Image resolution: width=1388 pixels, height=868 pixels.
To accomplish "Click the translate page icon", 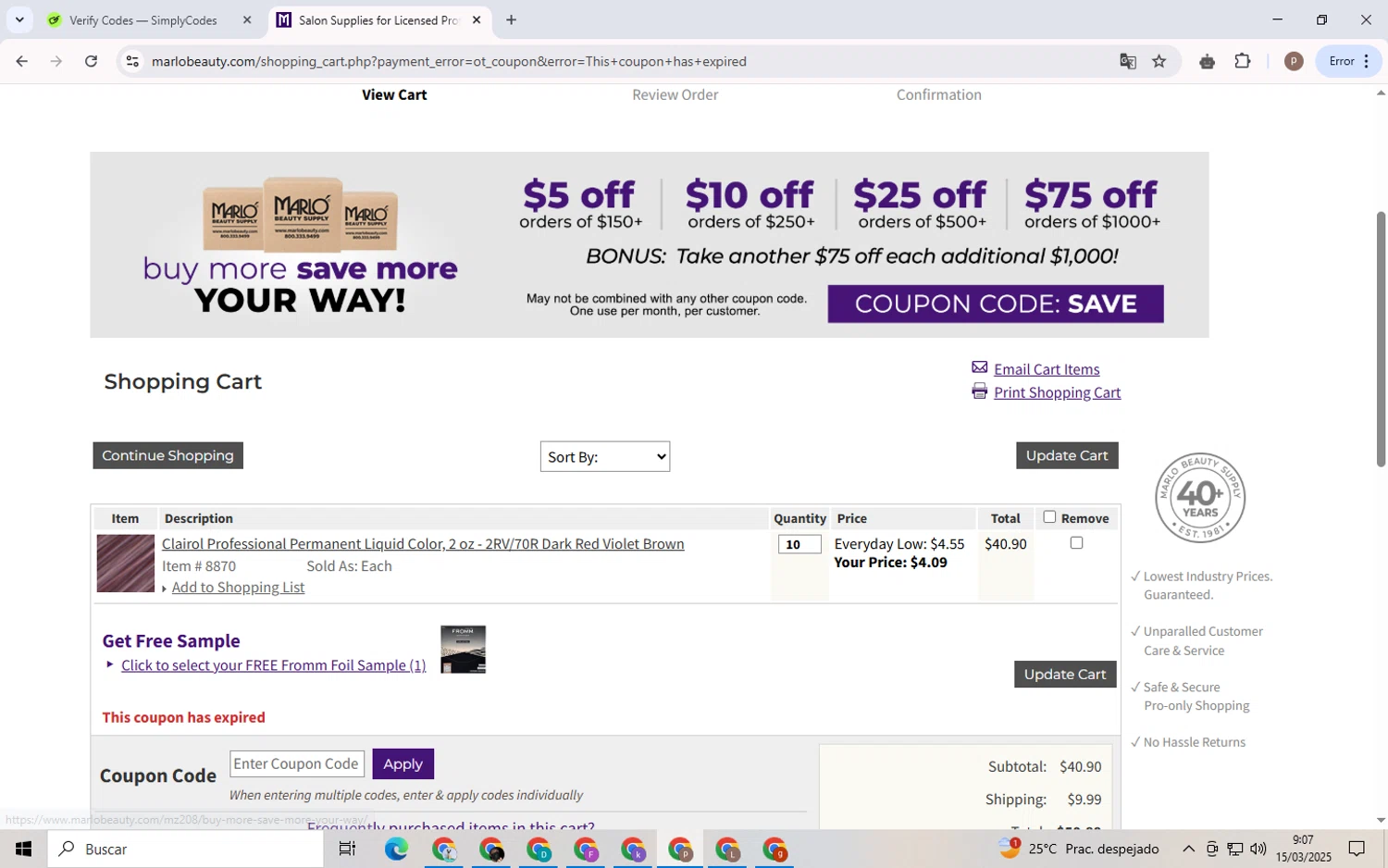I will click(1127, 61).
